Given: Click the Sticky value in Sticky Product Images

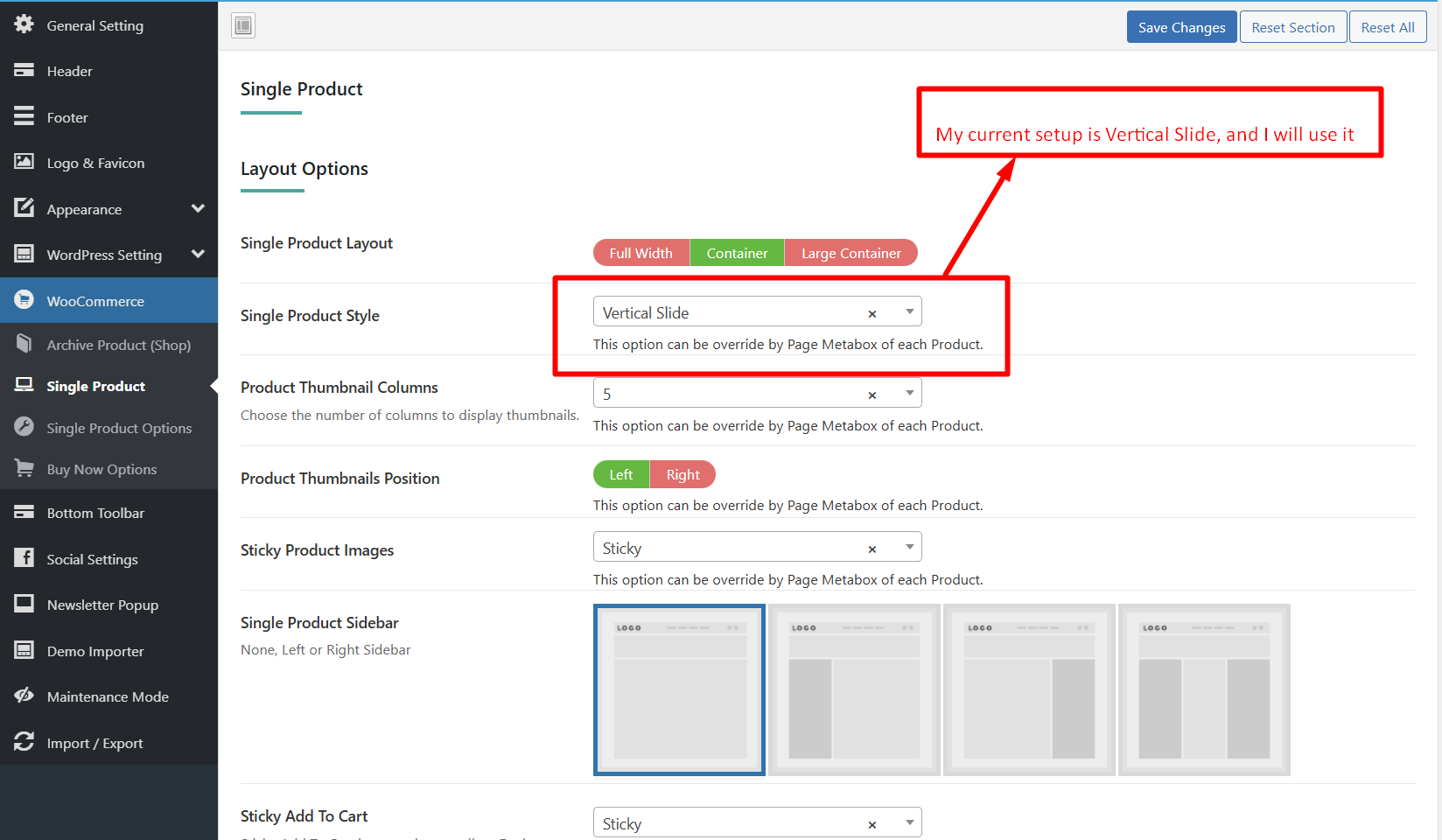Looking at the screenshot, I should click(622, 548).
